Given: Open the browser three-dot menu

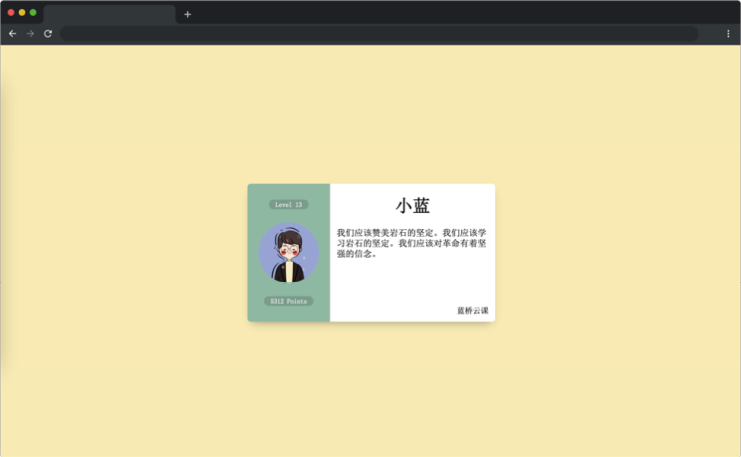Looking at the screenshot, I should (728, 33).
